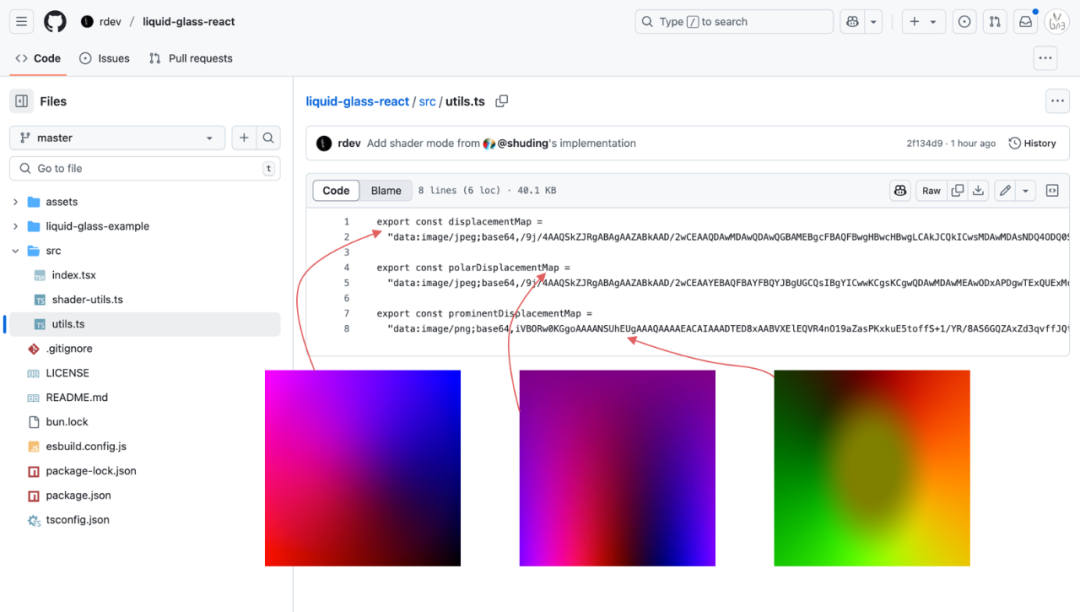Viewport: 1080px width, 612px height.
Task: Copy file path icon next to utils.ts
Action: 501,101
